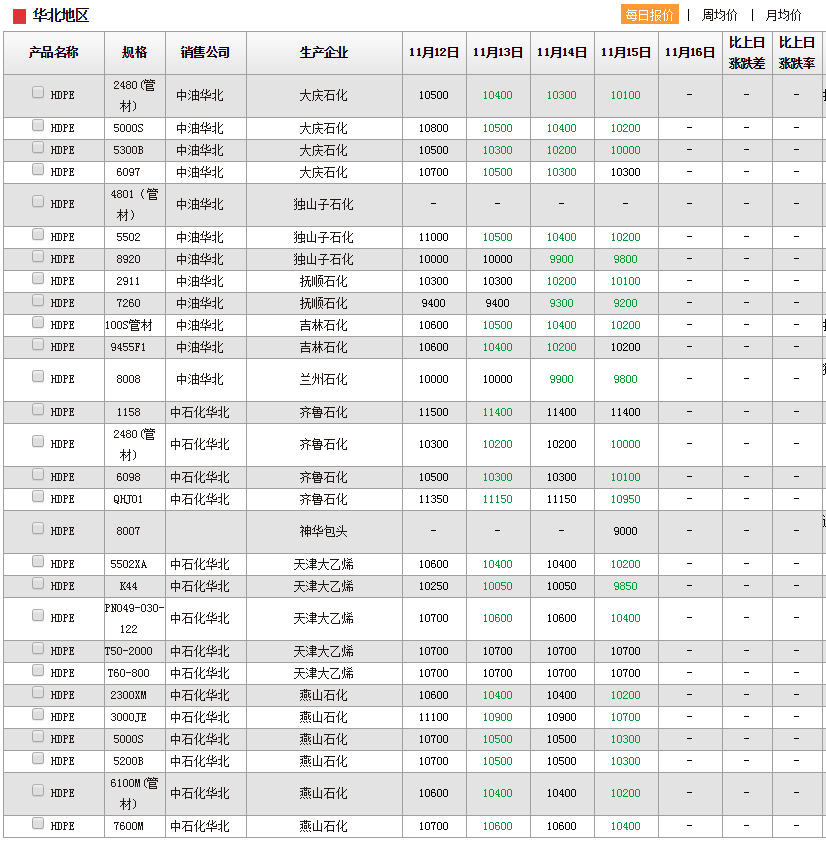This screenshot has height=842, width=826.
Task: Click the 华北地区 section title
Action: [x=60, y=16]
